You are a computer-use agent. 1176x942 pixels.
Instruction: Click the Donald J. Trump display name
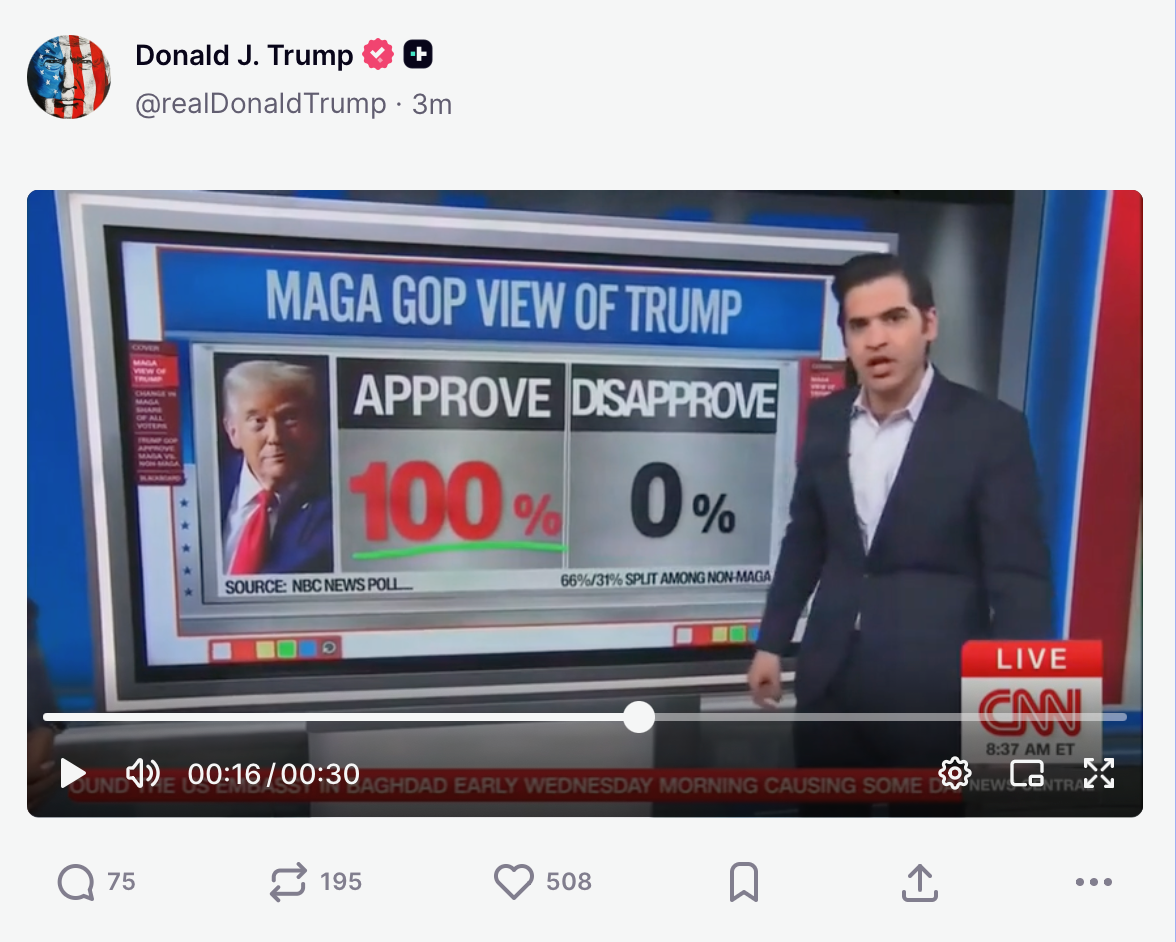pos(244,56)
